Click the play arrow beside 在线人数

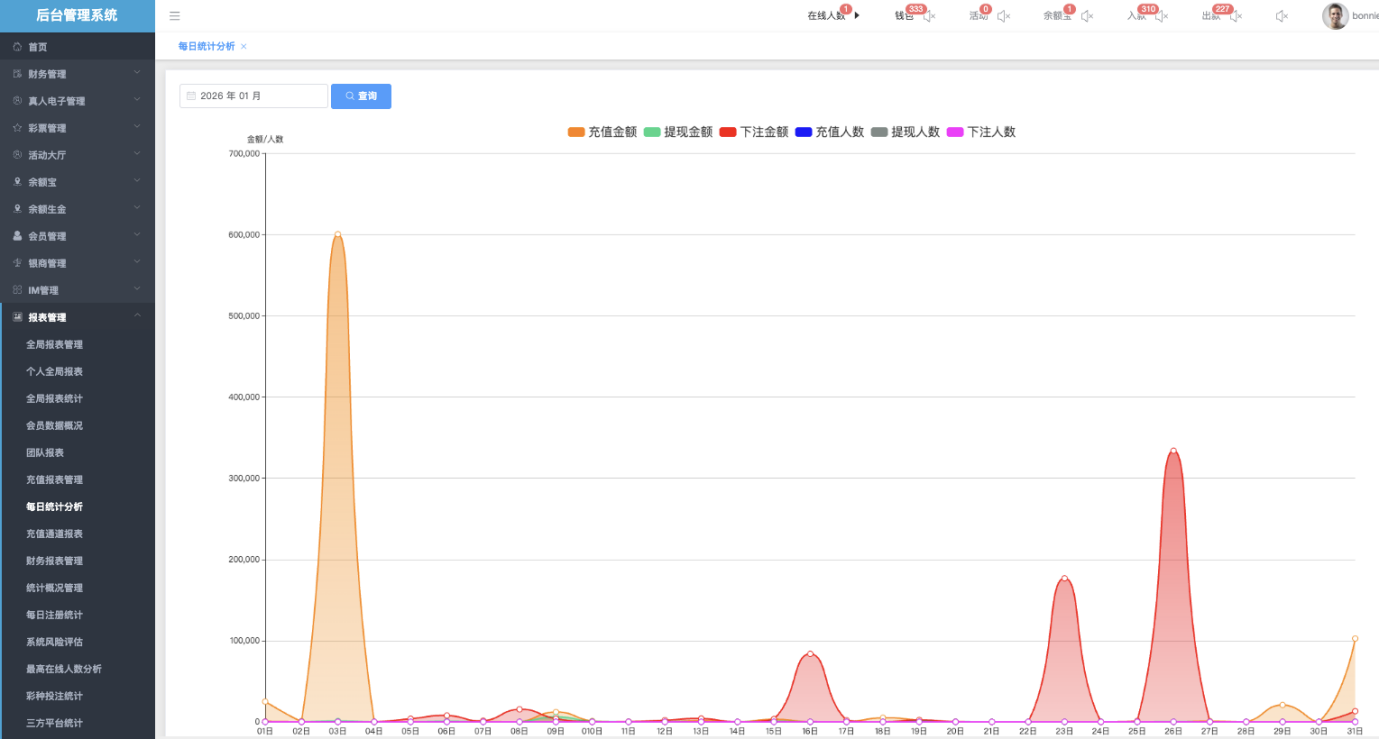[857, 16]
